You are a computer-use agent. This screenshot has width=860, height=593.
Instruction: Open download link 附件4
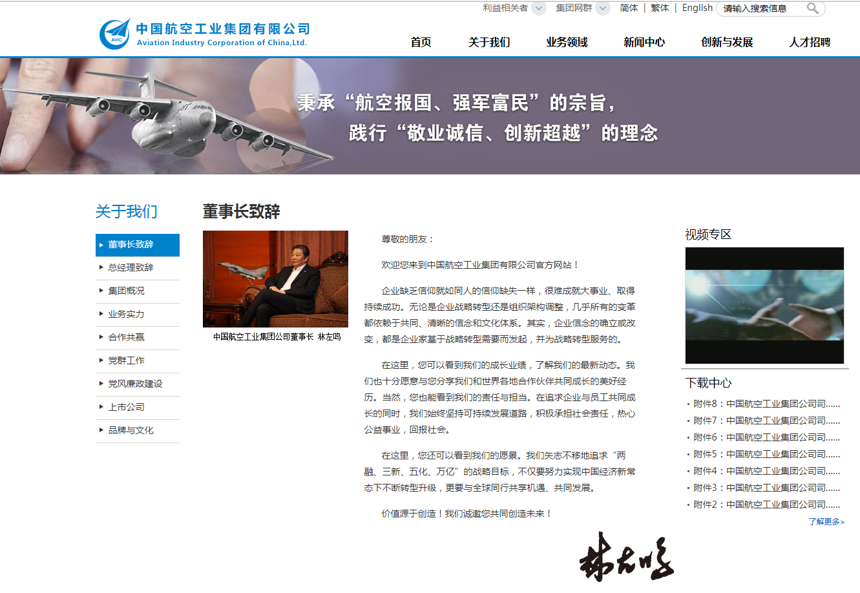tap(766, 471)
